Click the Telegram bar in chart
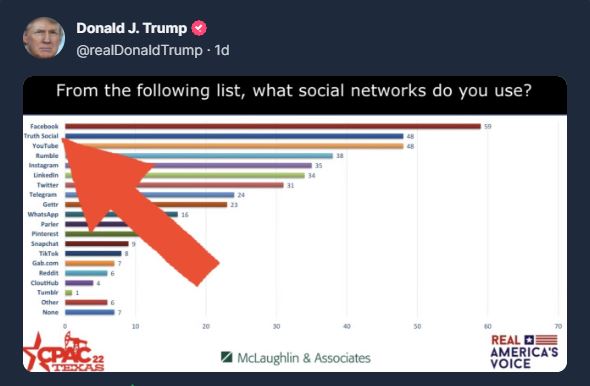This screenshot has width=590, height=386. click(150, 195)
